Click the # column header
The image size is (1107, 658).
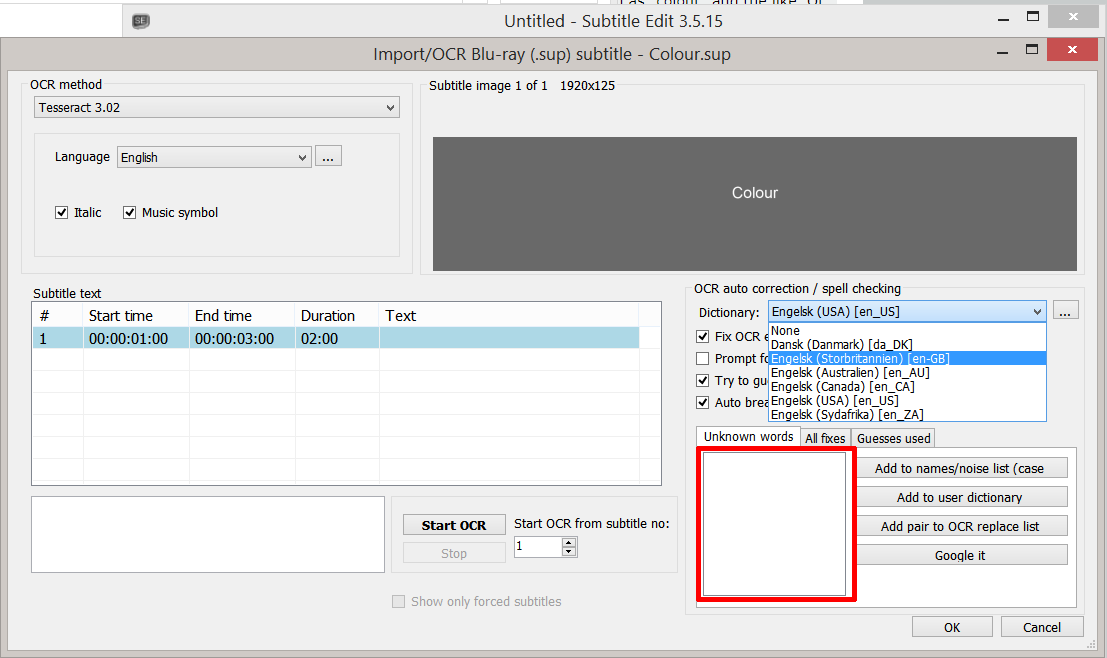pos(58,316)
